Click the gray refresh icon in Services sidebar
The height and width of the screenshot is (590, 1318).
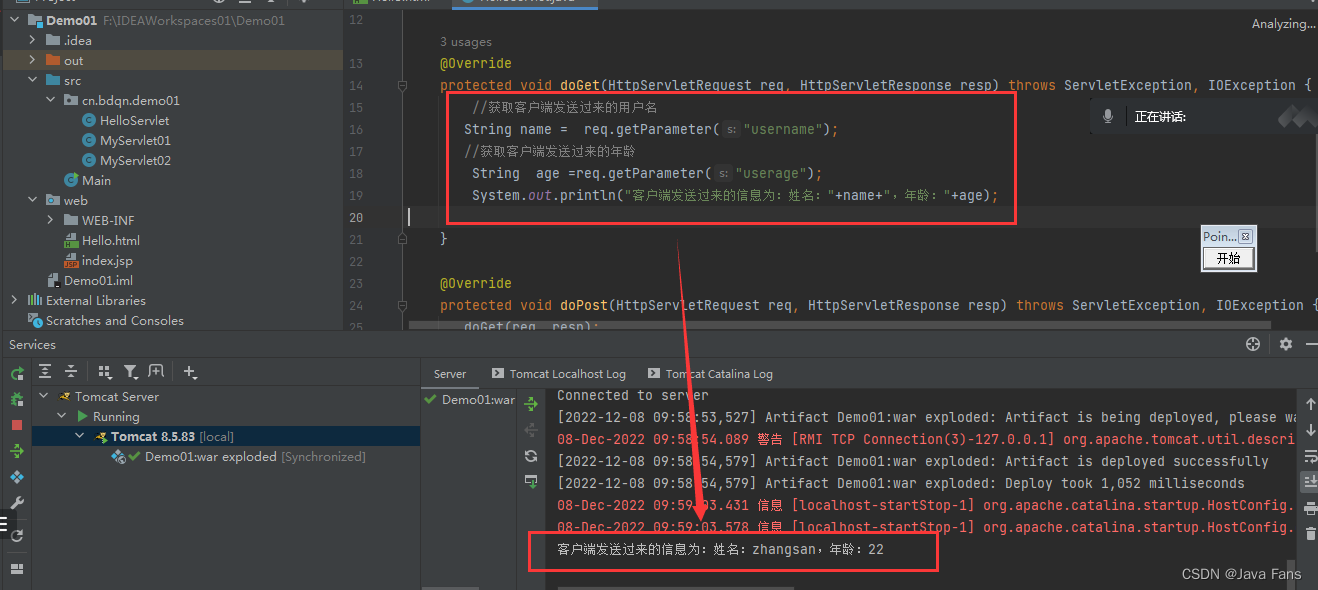(17, 536)
